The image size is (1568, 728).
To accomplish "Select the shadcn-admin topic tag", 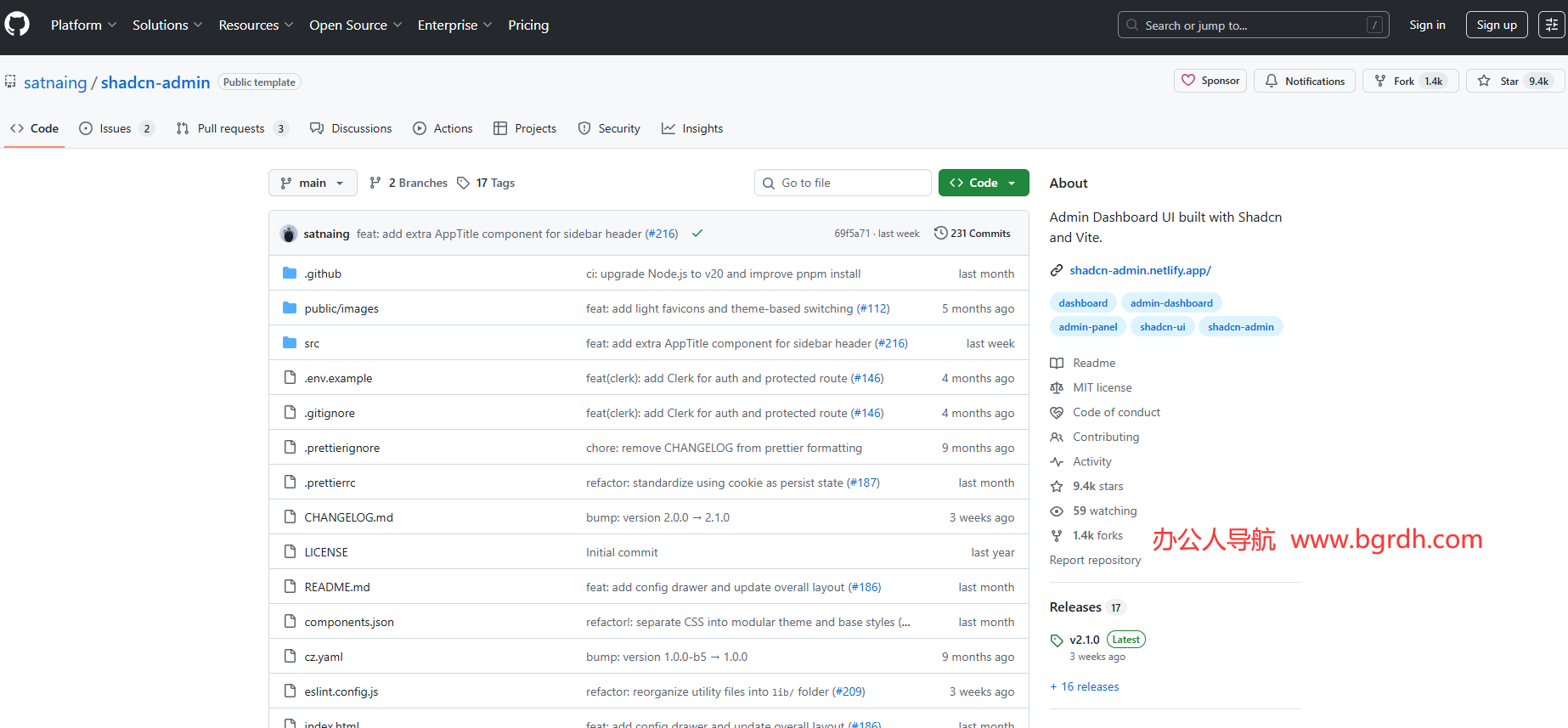I will click(1241, 327).
